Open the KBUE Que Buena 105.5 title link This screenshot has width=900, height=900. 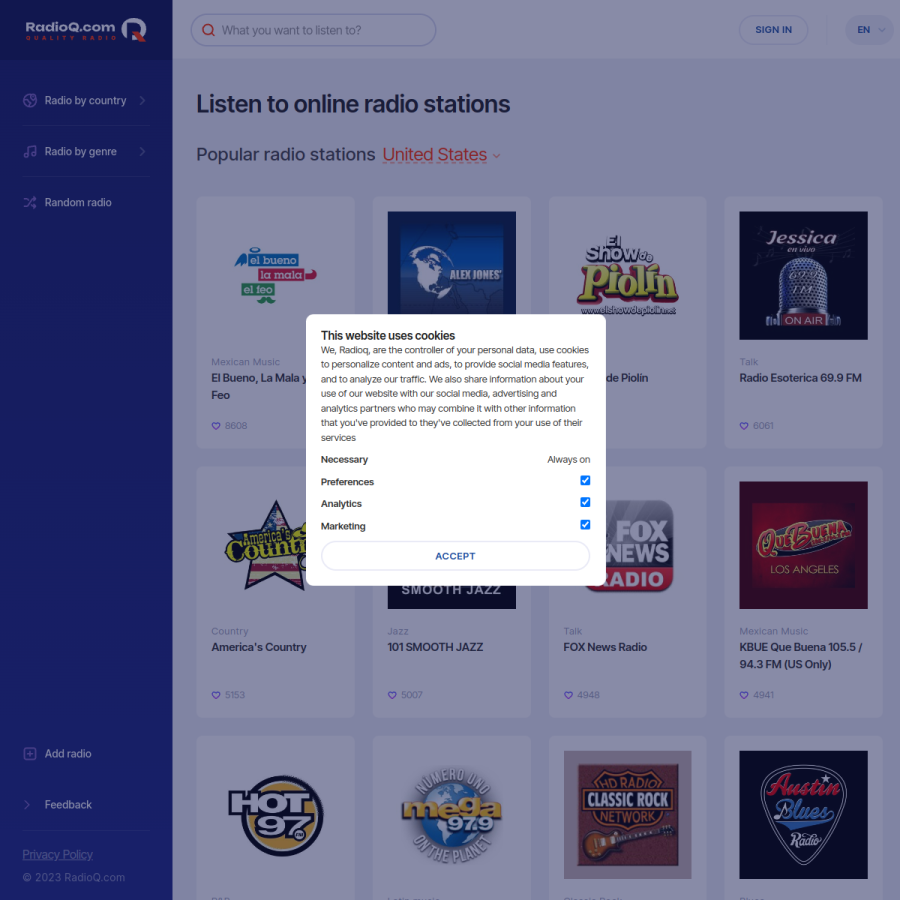tap(801, 655)
